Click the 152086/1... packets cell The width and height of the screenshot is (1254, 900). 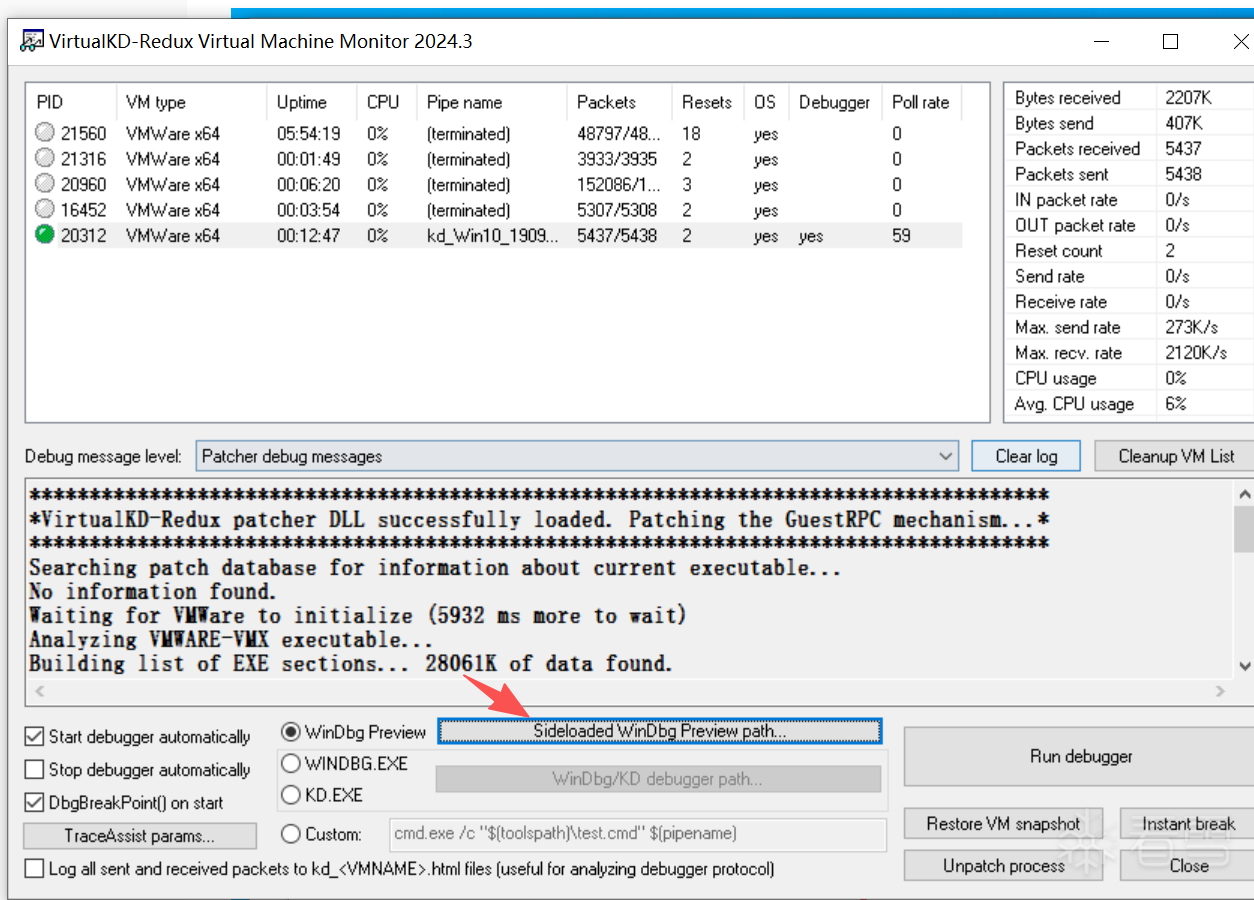(617, 185)
